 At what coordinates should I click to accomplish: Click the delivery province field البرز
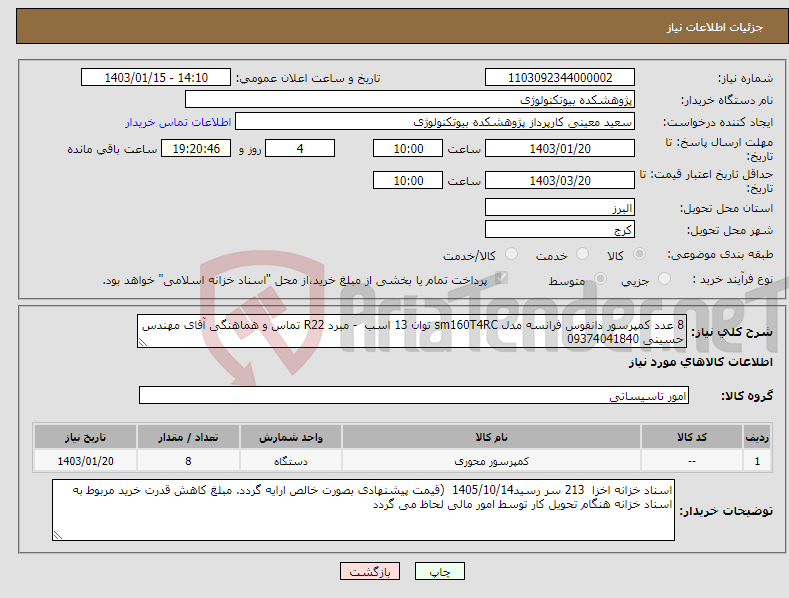point(560,207)
